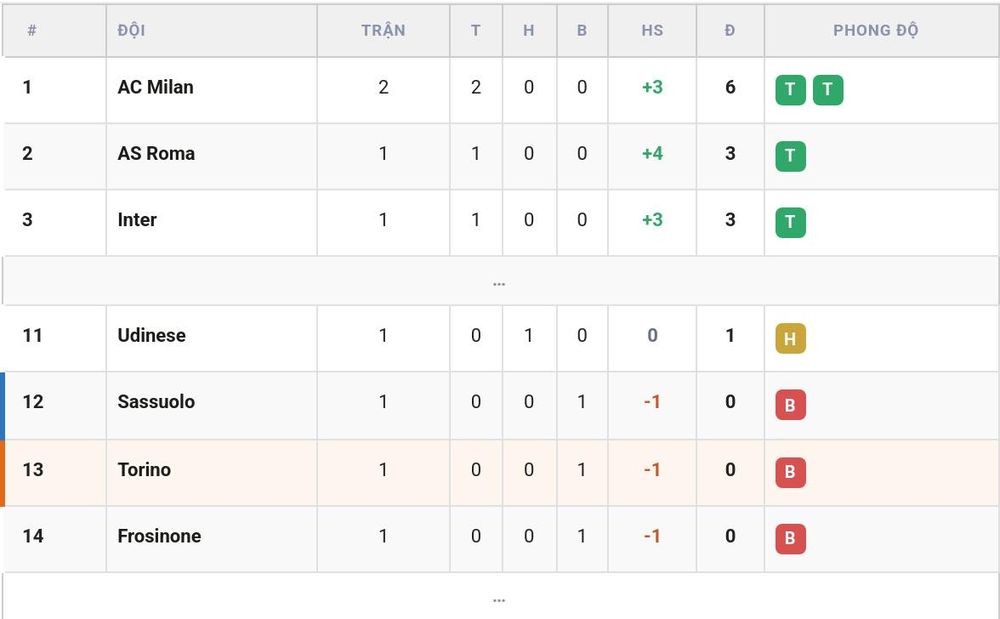Image resolution: width=1000 pixels, height=619 pixels.
Task: Expand hidden rows below Frosinone
Action: tap(499, 597)
